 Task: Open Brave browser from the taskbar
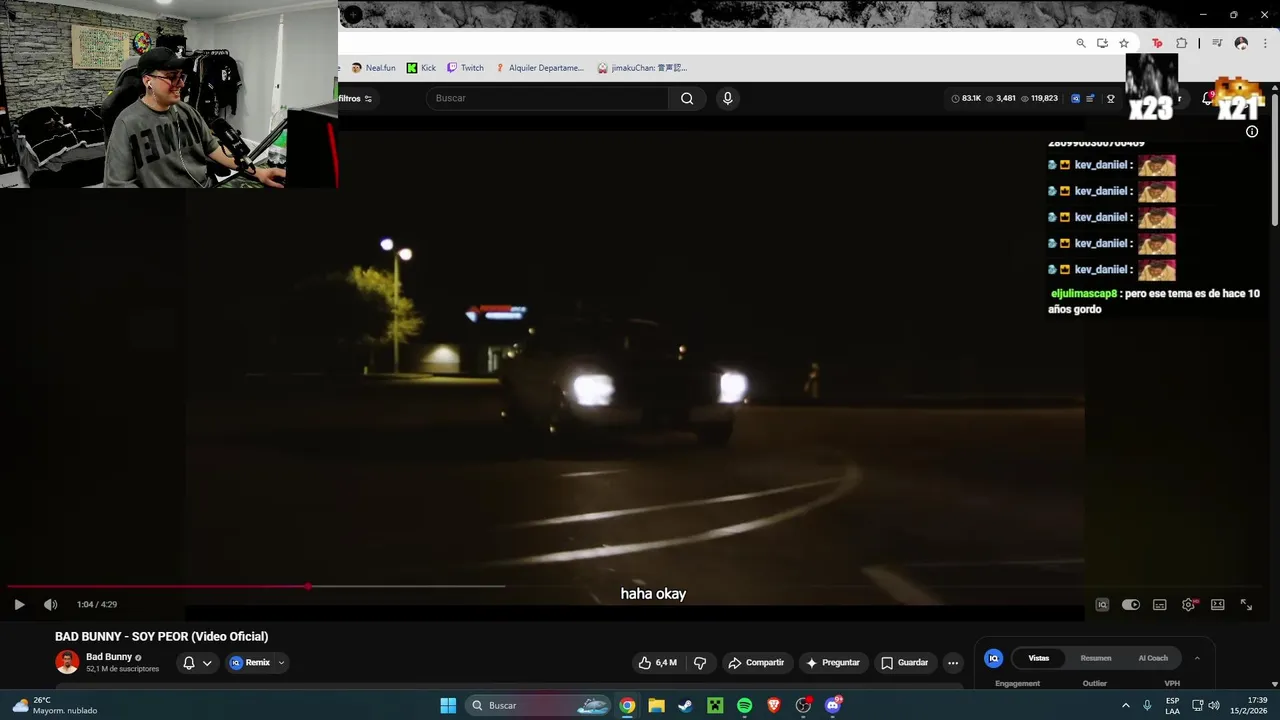[x=773, y=705]
